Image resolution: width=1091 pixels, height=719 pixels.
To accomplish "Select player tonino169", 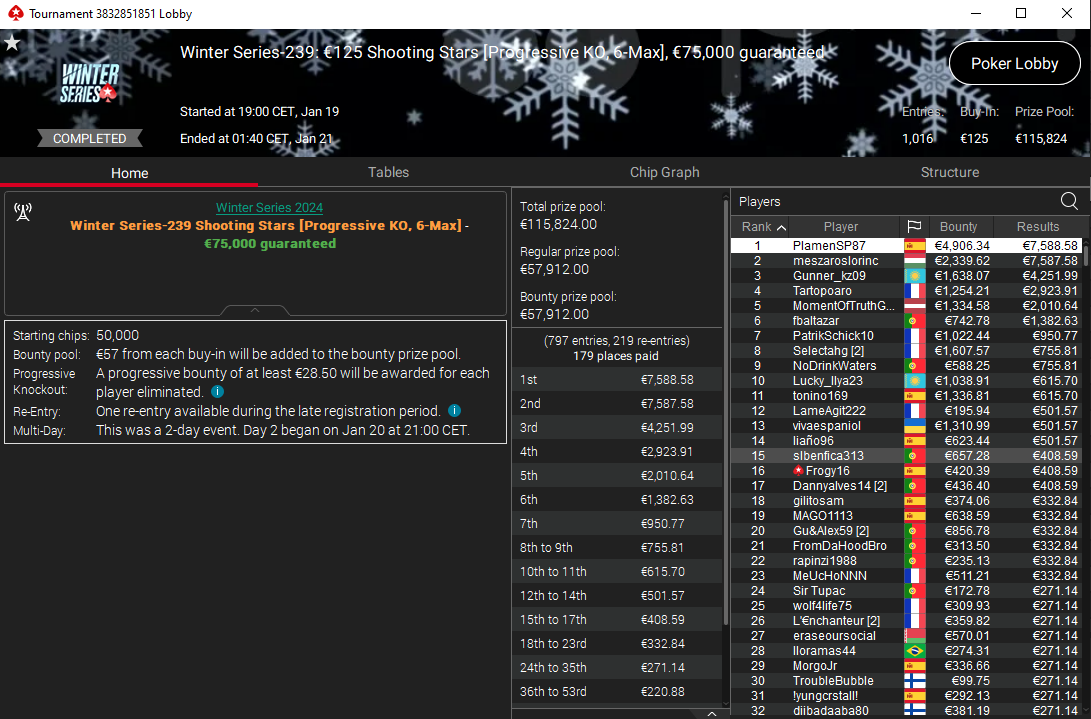I will pyautogui.click(x=907, y=396).
